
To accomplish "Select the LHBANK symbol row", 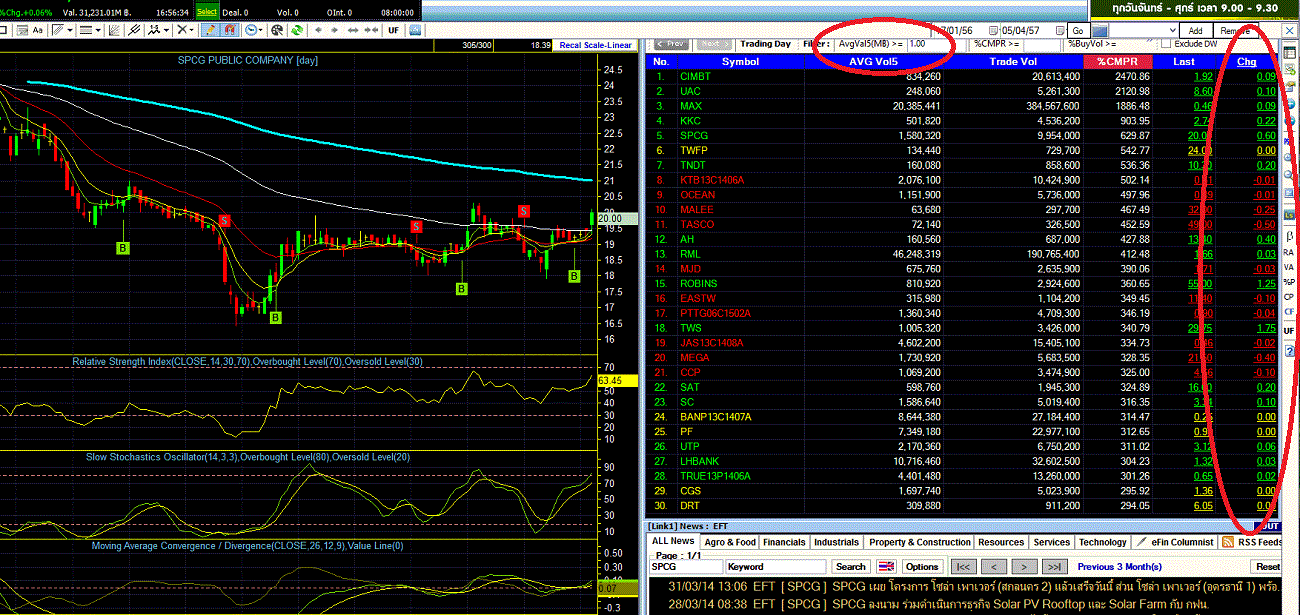I will pos(965,461).
